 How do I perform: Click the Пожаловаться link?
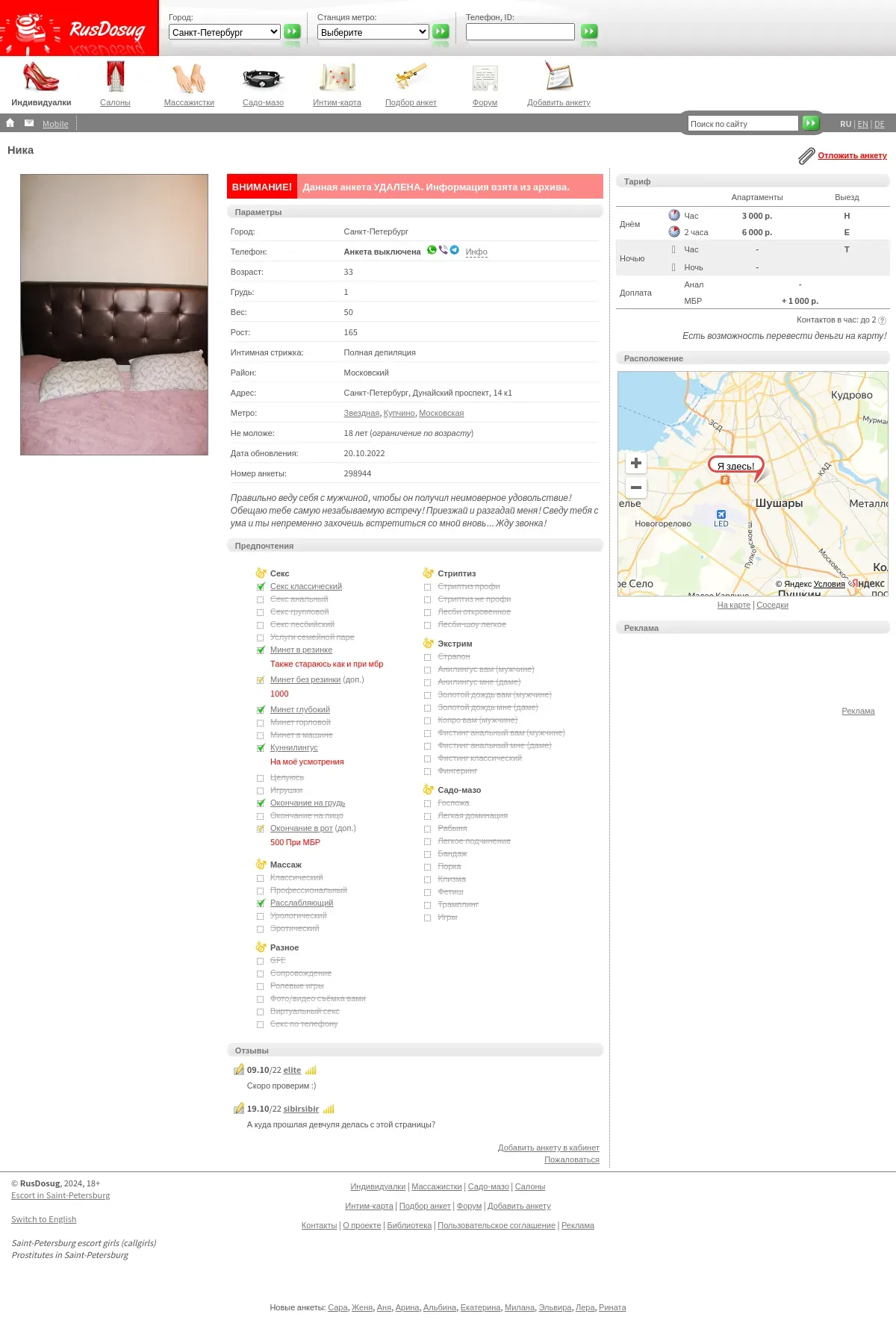(x=572, y=1159)
